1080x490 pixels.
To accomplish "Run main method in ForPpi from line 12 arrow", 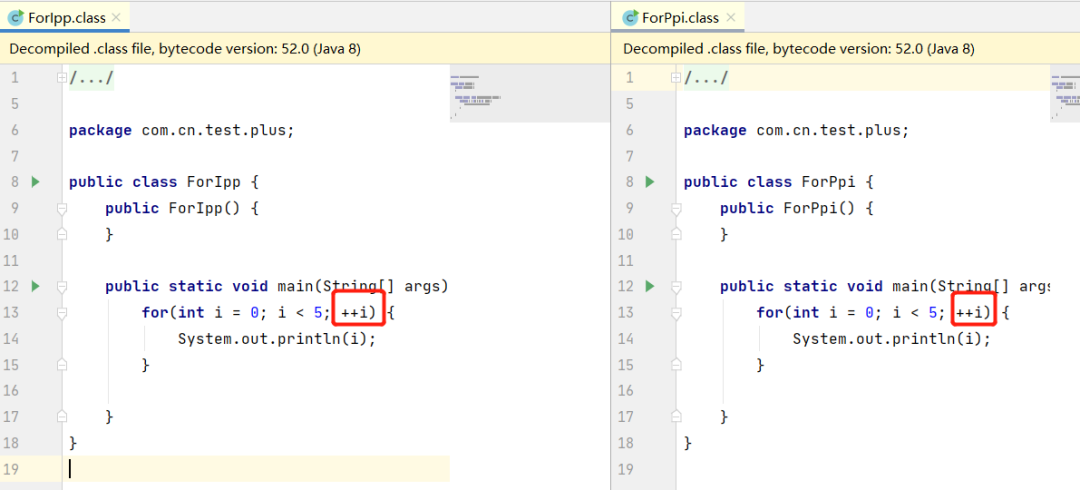I will (x=650, y=286).
